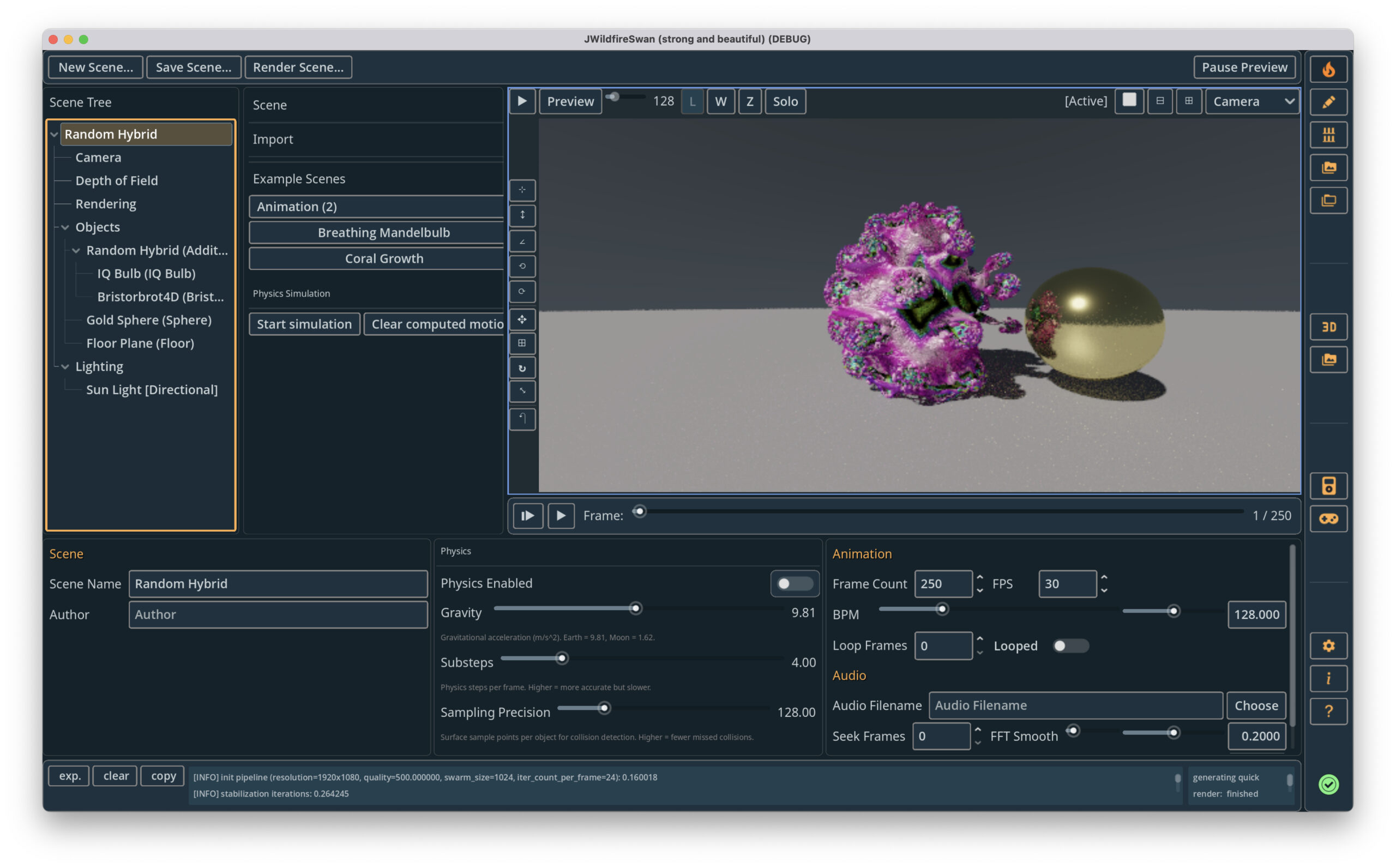This screenshot has height=868, width=1396.
Task: Open help question mark icon
Action: coord(1328,712)
